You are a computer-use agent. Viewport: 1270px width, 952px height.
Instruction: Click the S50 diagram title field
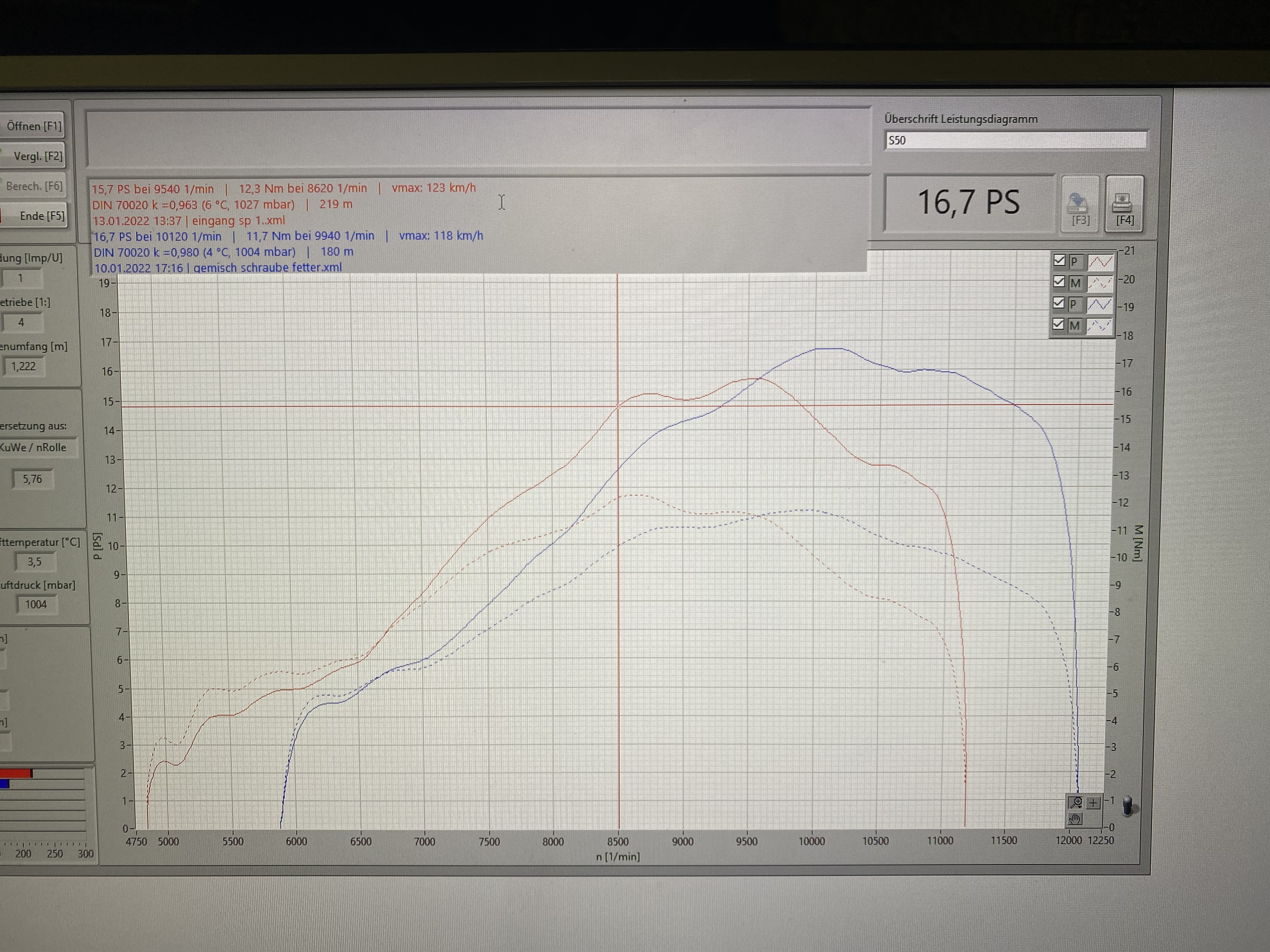tap(1015, 140)
